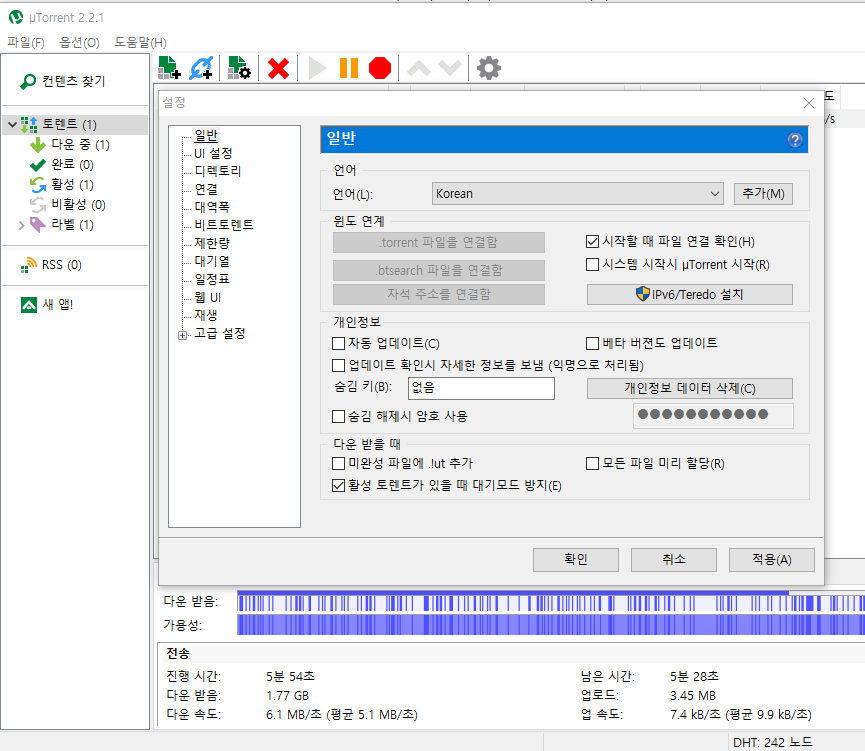Screen dimensions: 865x751
Task: Click the Create New Torrent icon
Action: click(x=239, y=68)
